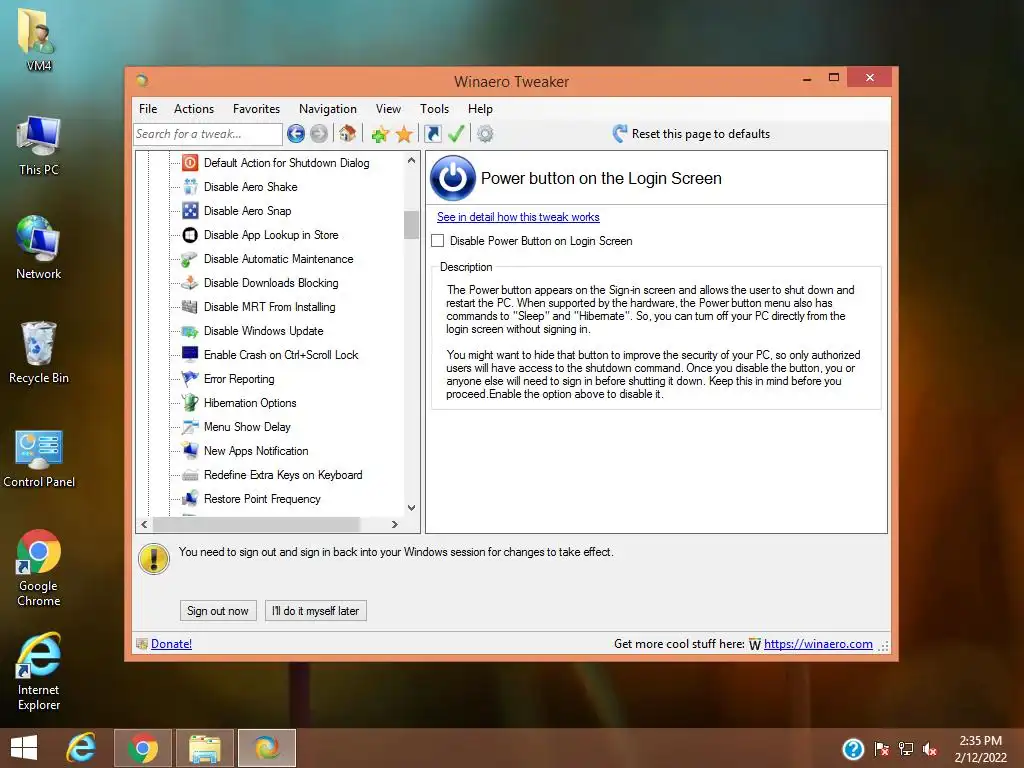The width and height of the screenshot is (1024, 768).
Task: Click the New Apps Notification icon
Action: tap(190, 451)
